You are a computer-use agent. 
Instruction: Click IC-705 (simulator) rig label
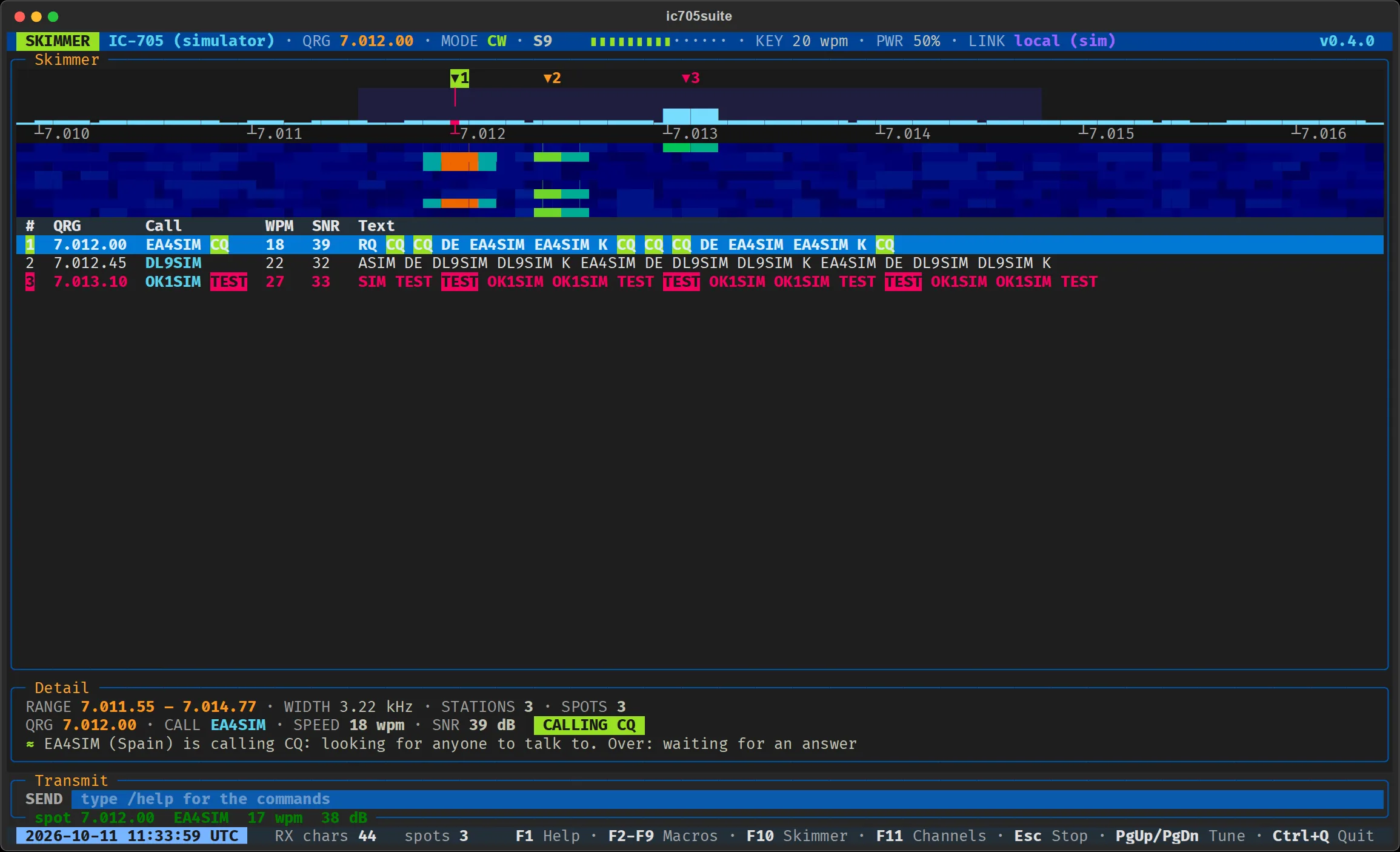click(192, 41)
